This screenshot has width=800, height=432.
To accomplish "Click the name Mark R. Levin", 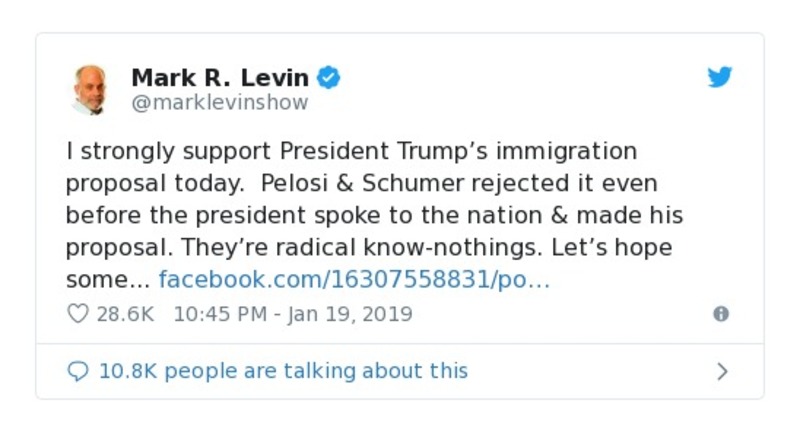I will pyautogui.click(x=220, y=77).
